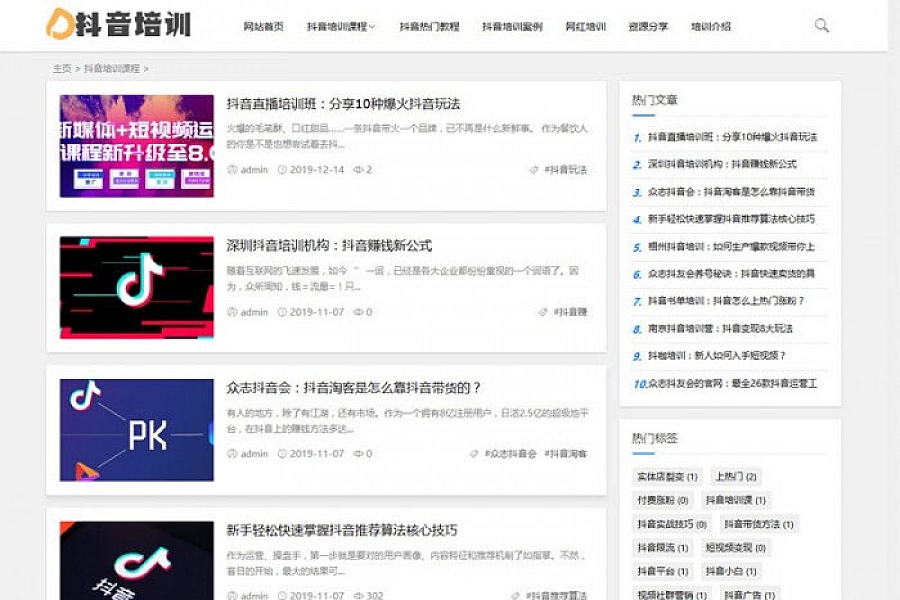Click the 上热门 (2) tag button
This screenshot has height=600, width=900.
point(736,477)
